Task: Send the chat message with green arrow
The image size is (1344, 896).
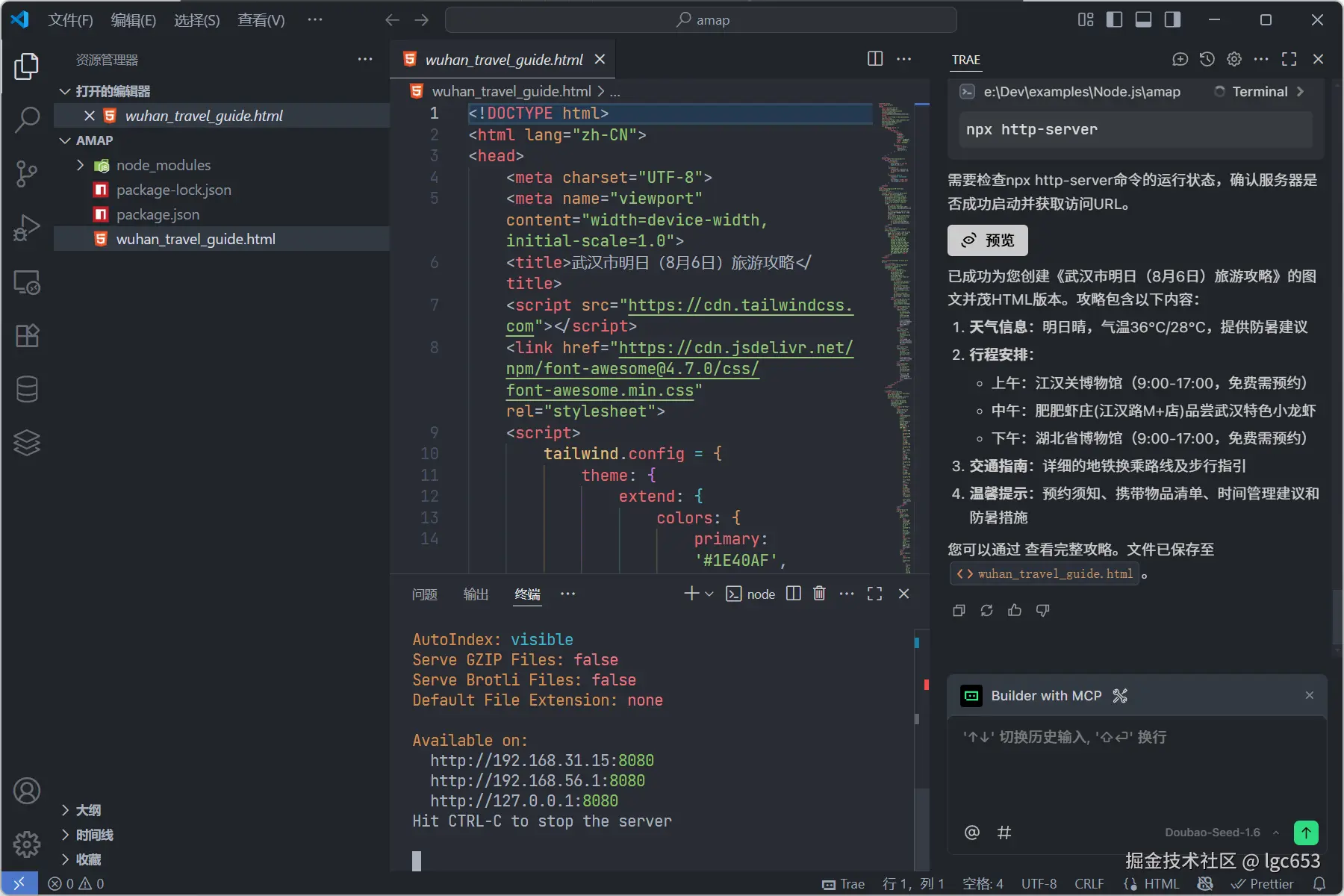Action: 1306,833
